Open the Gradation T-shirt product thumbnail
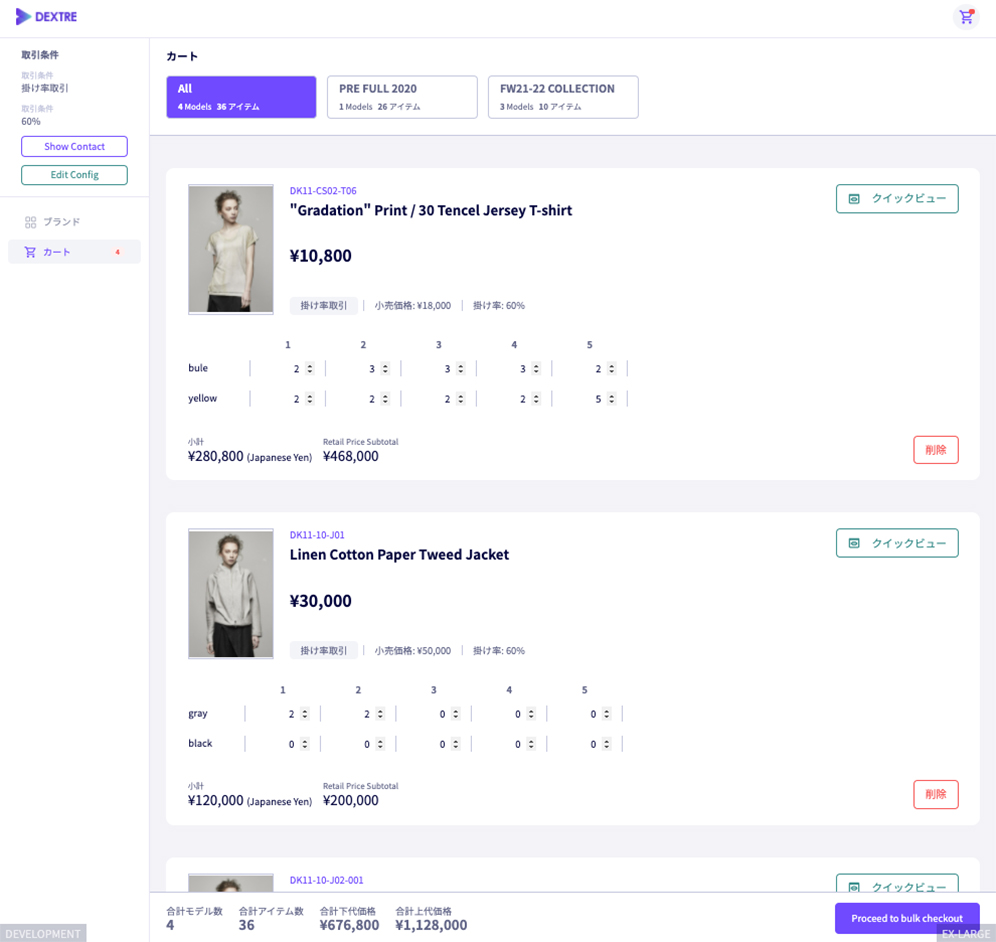Viewport: 996px width, 942px height. point(231,249)
